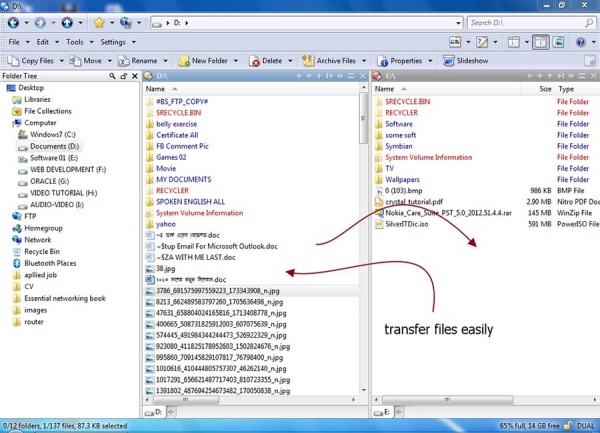Click the D:\ pane header menu icon

[351, 76]
